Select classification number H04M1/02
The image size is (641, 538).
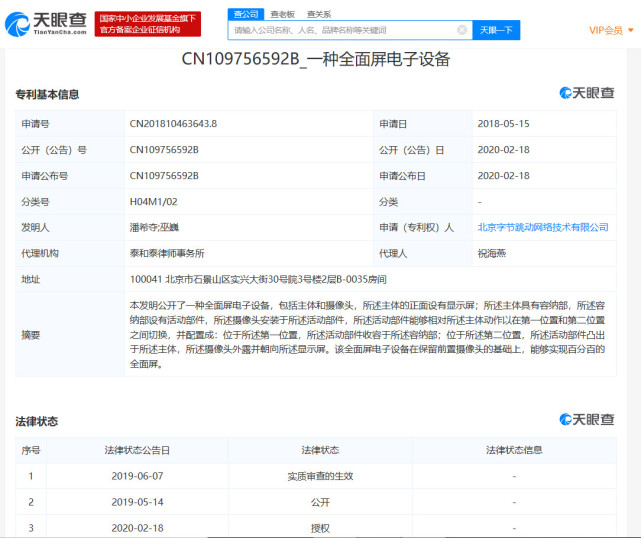pos(153,202)
